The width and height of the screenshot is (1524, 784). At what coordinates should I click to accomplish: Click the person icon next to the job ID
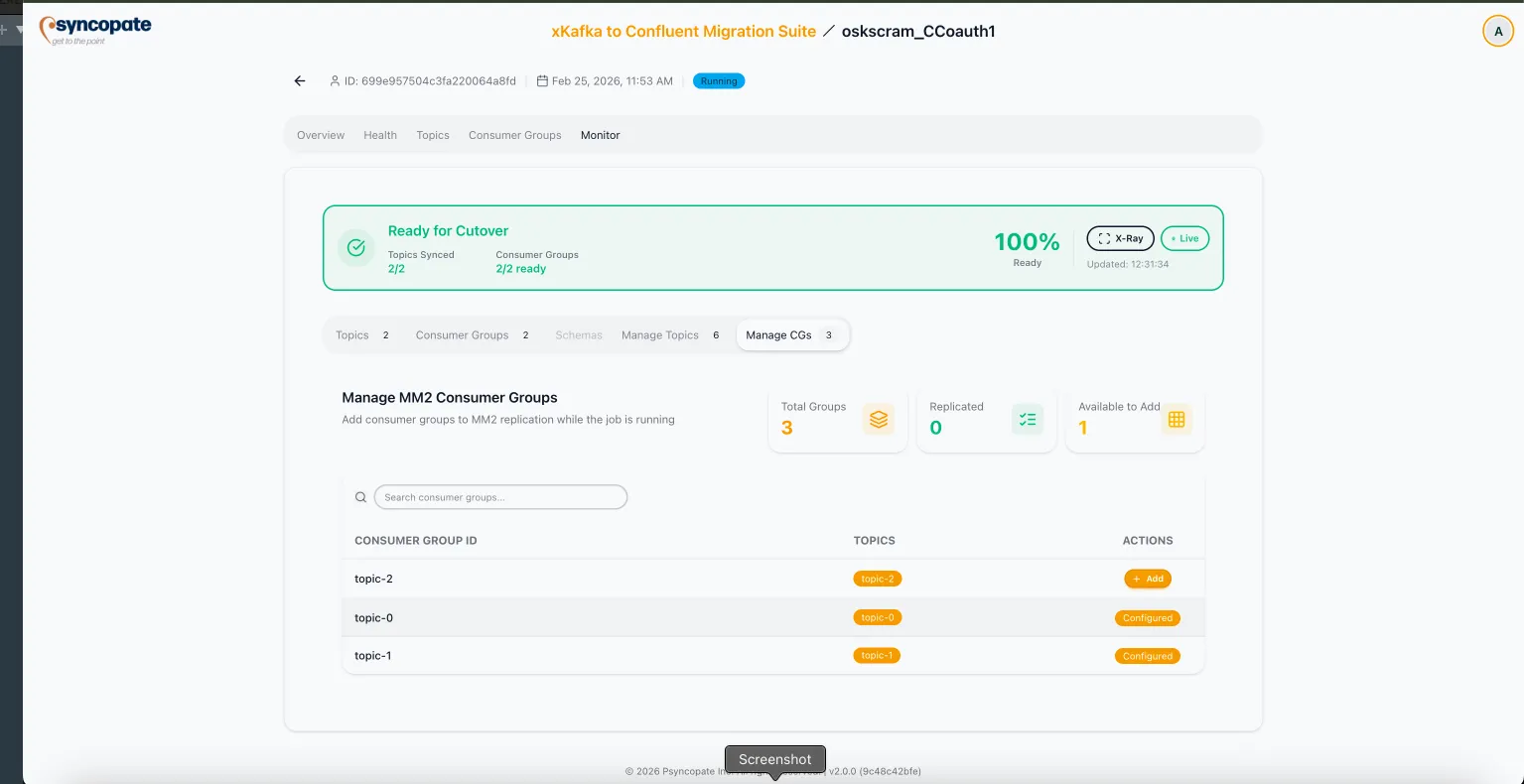click(x=335, y=80)
